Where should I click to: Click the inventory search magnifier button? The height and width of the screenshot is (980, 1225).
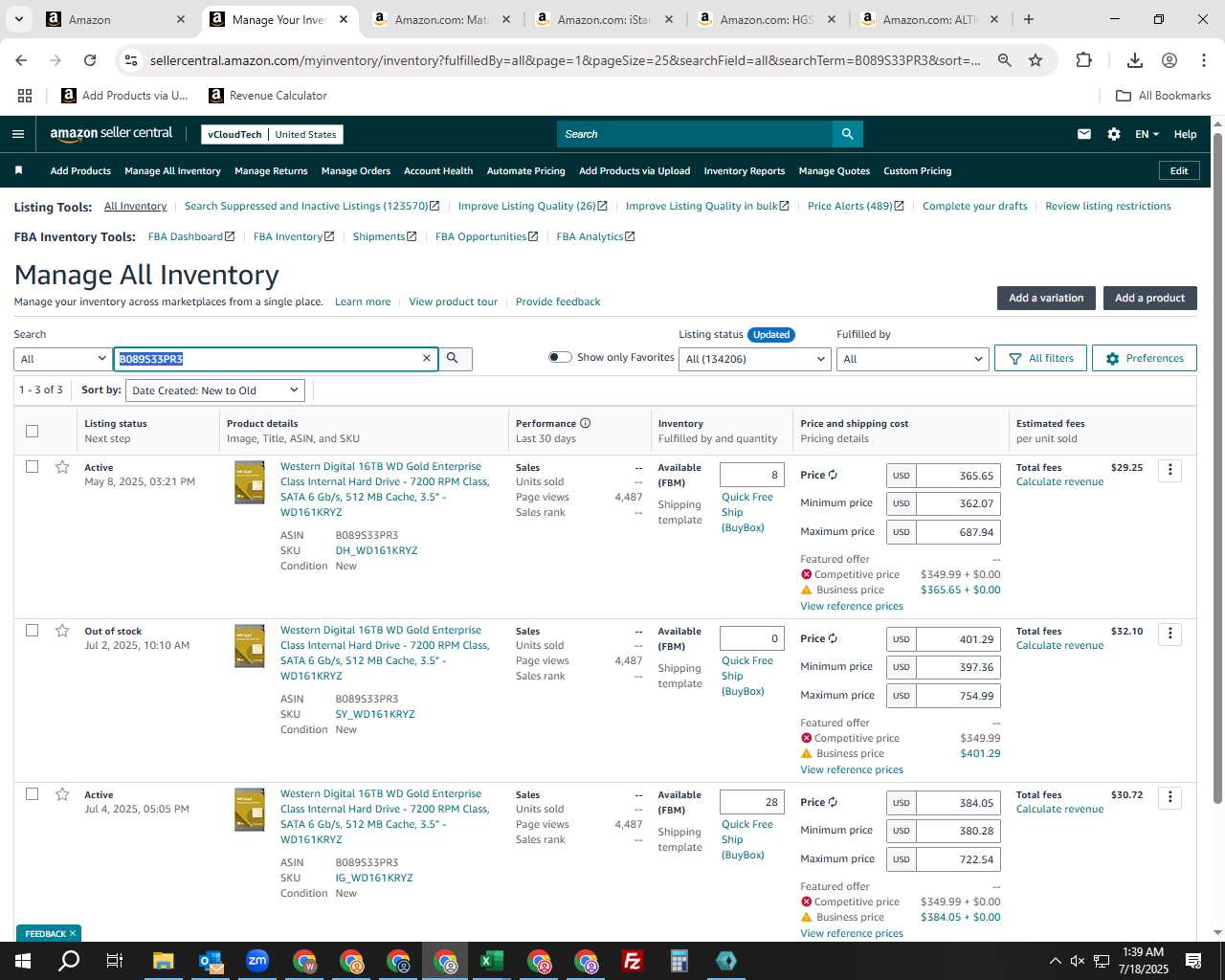(x=453, y=358)
